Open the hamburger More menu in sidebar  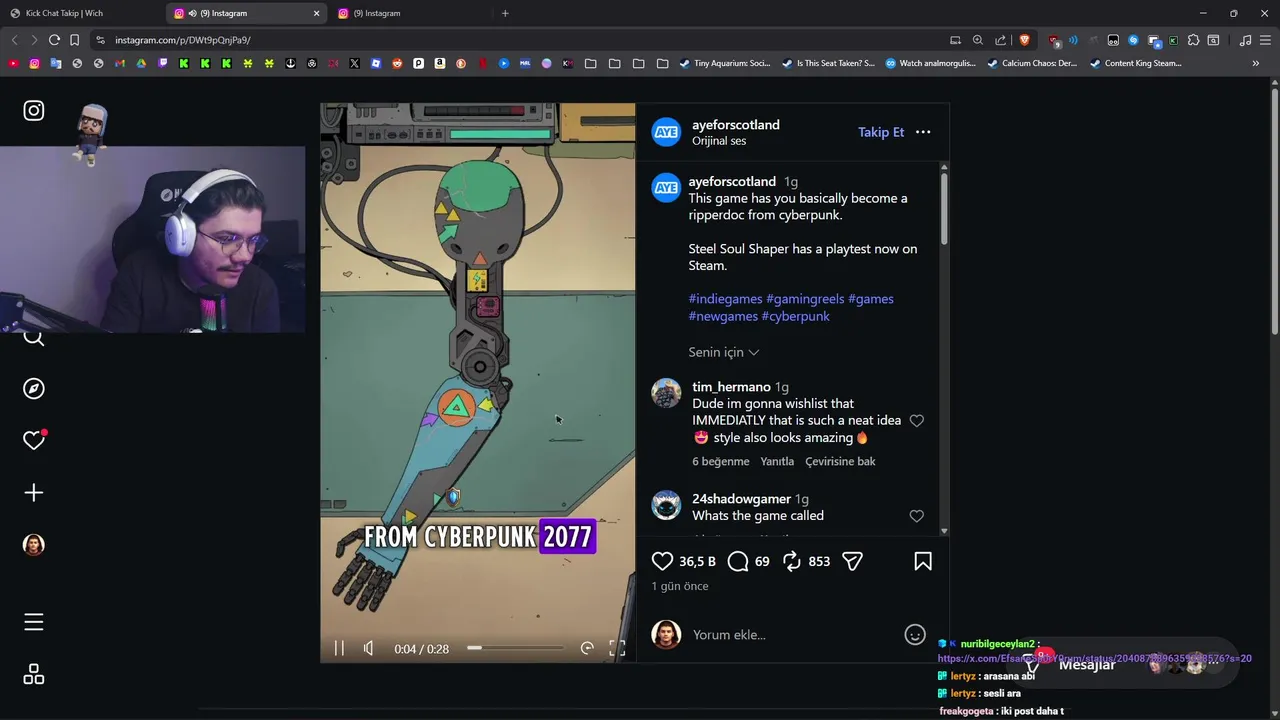pos(34,622)
